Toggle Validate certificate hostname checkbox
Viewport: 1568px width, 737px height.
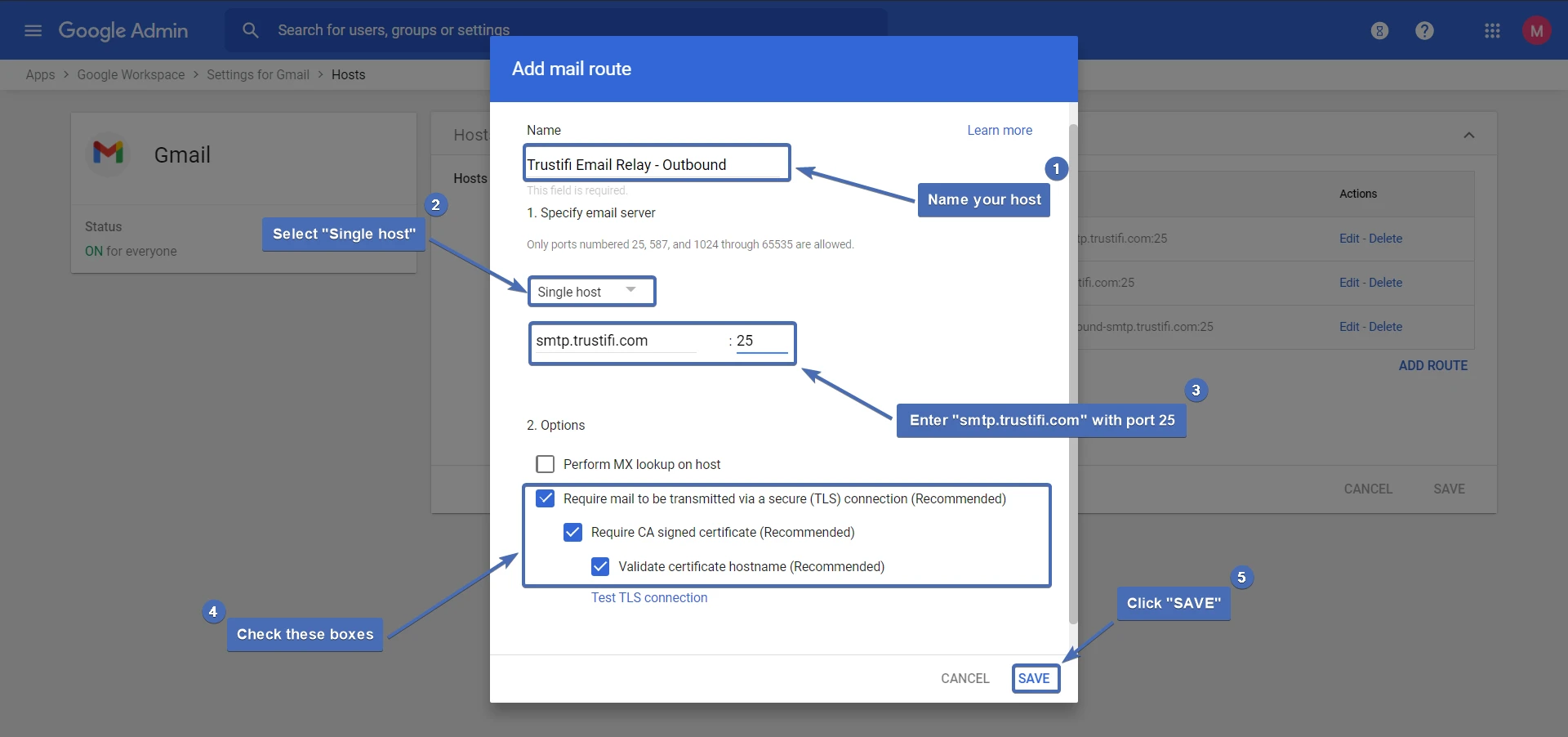(x=600, y=566)
